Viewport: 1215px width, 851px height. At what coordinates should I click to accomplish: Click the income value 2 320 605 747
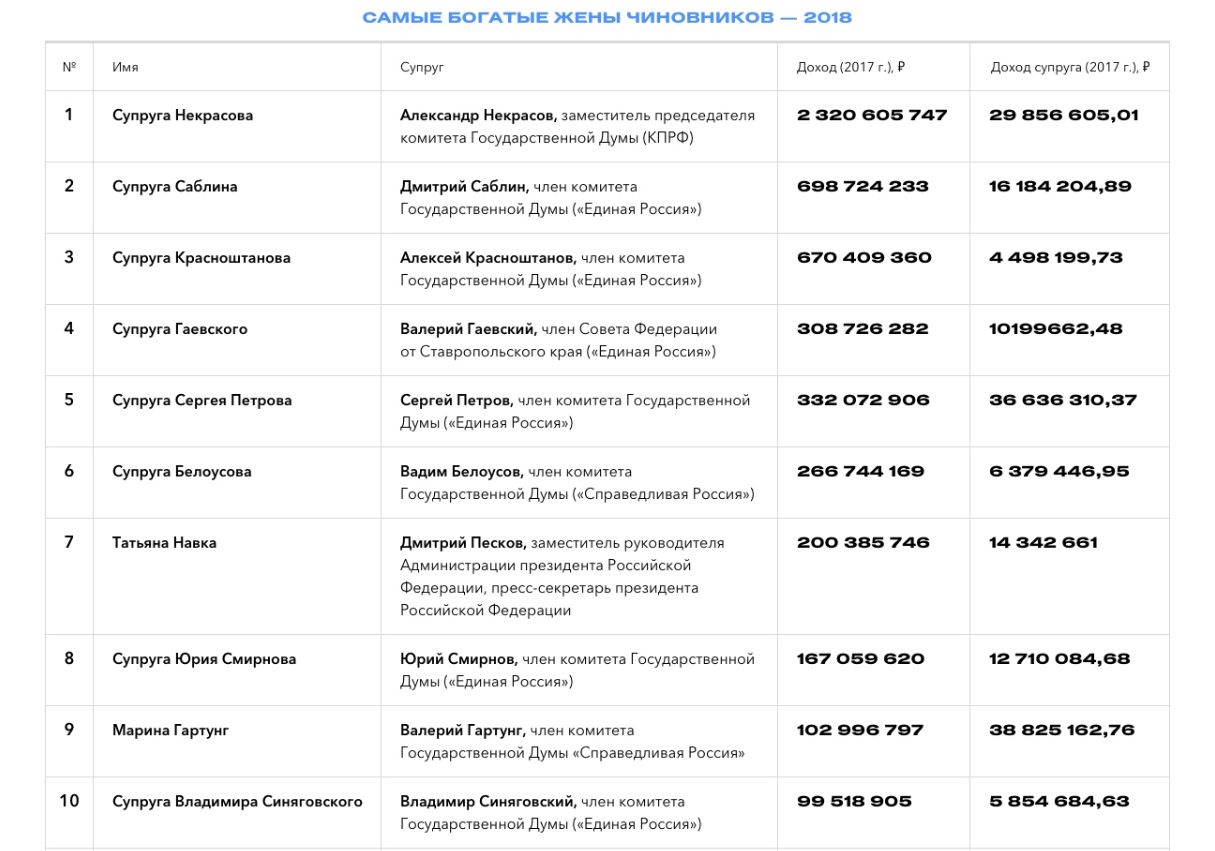click(x=871, y=115)
